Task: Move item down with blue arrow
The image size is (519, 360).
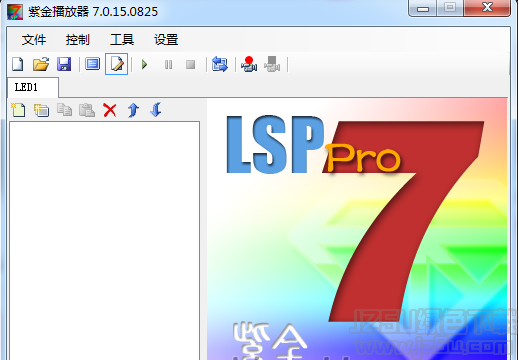Action: tap(156, 110)
